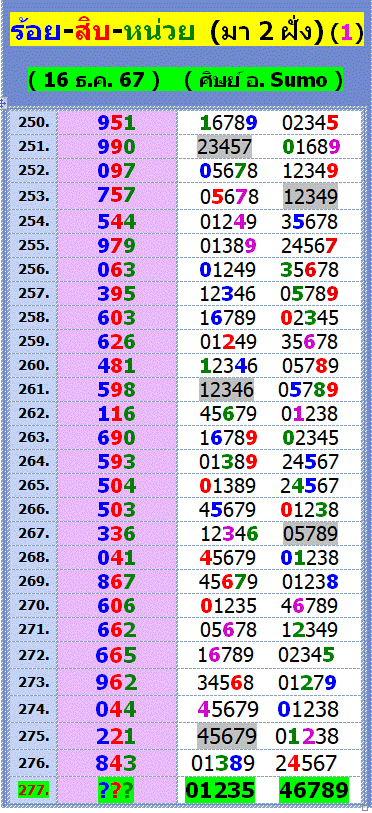Select the result number 481
The height and width of the screenshot is (813, 372).
117,366
